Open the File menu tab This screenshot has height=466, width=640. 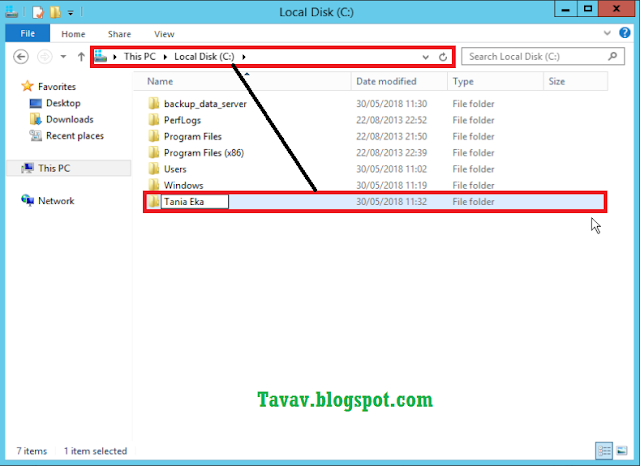pyautogui.click(x=27, y=33)
